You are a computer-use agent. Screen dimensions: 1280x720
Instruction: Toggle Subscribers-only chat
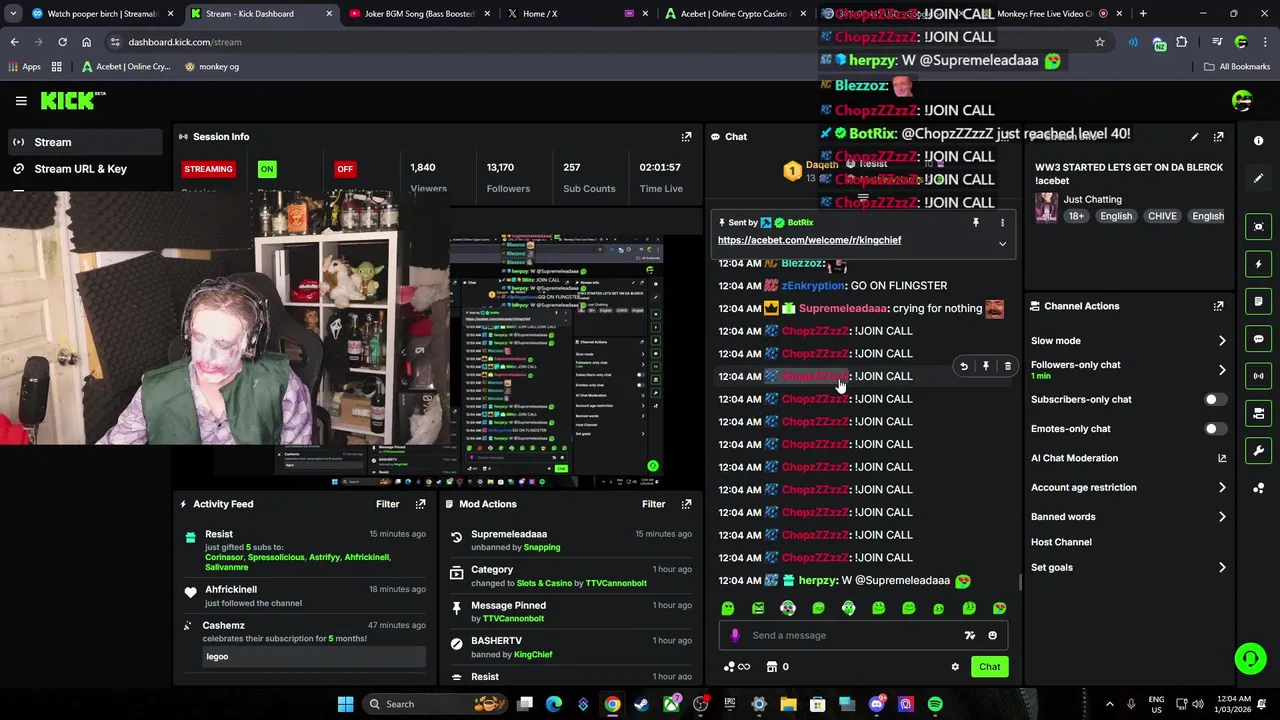pyautogui.click(x=1214, y=399)
